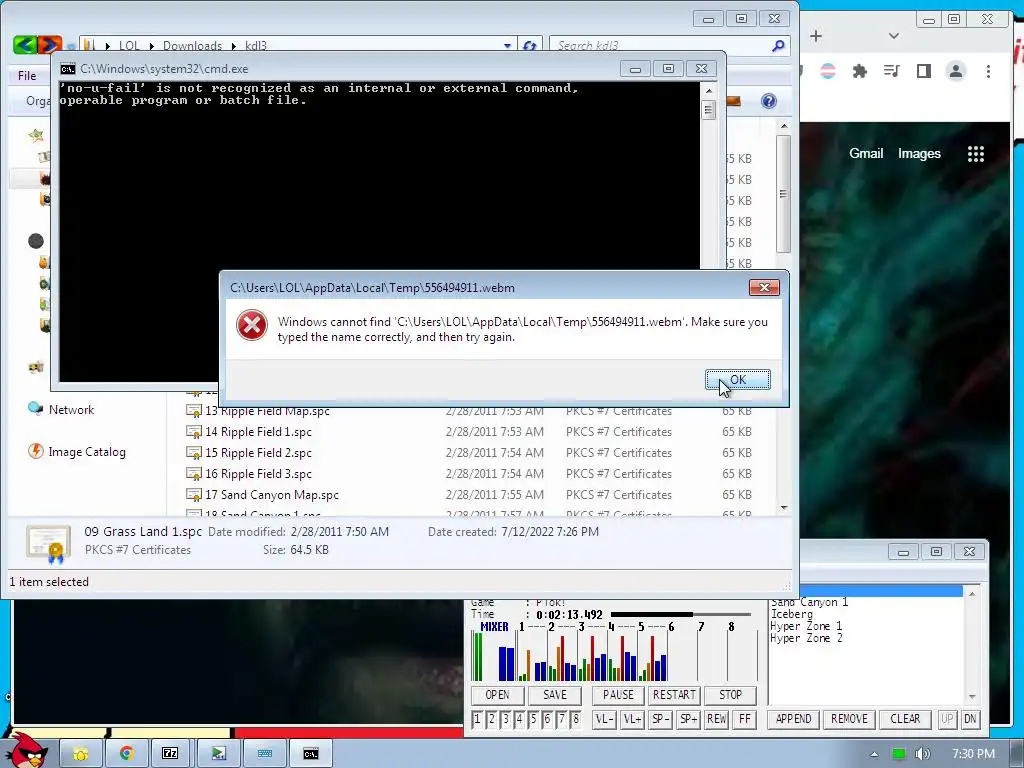Viewport: 1024px width, 768px height.
Task: Click the DN playlist button
Action: pyautogui.click(x=970, y=719)
